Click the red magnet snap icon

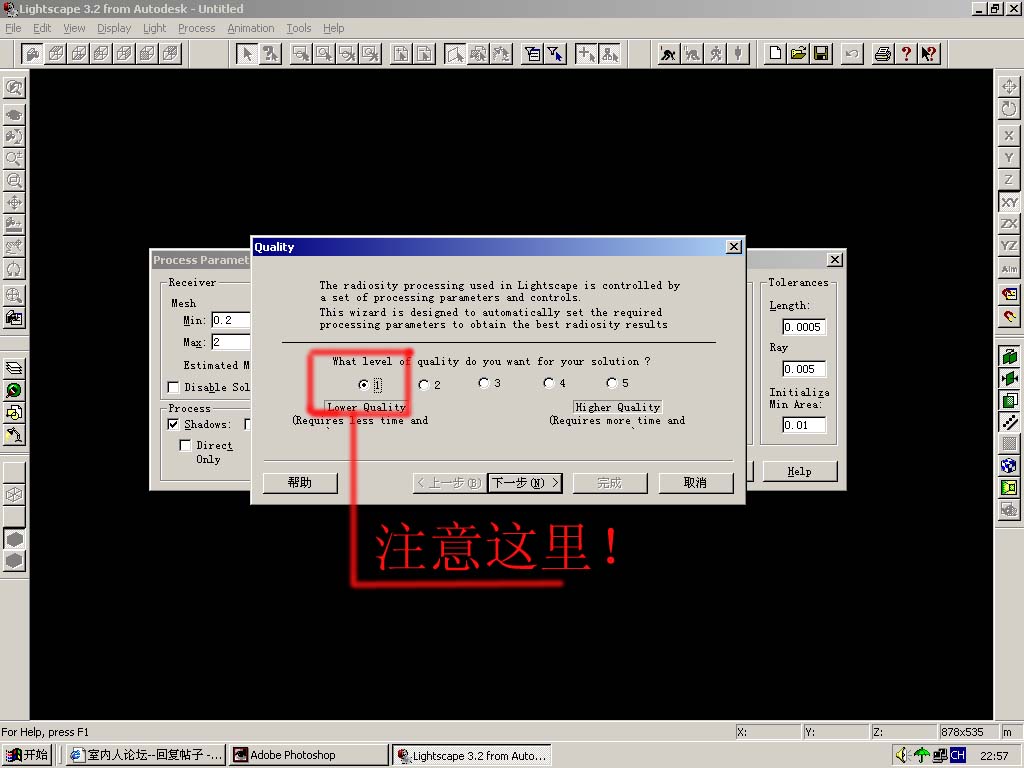[x=1009, y=317]
